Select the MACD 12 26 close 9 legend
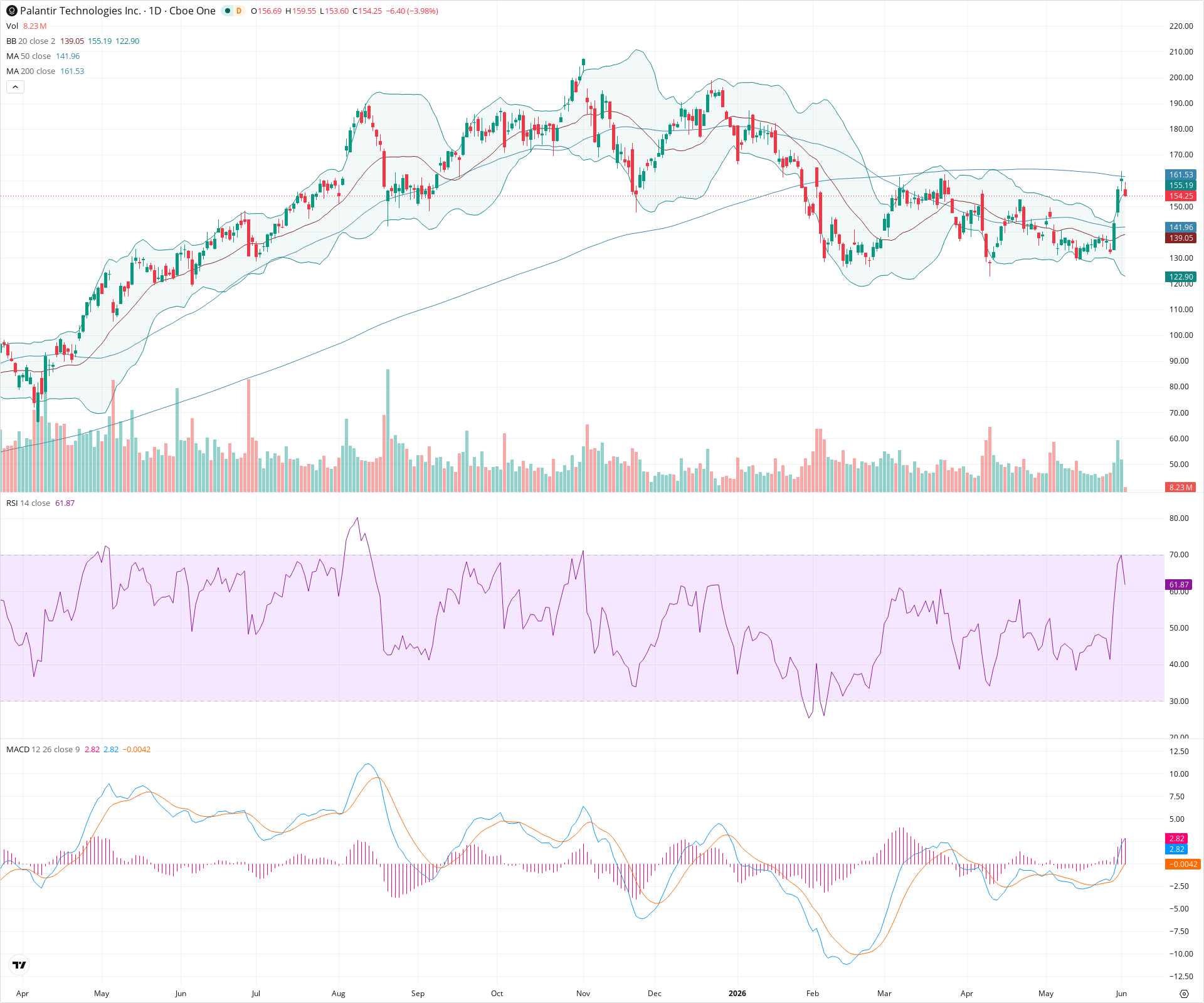The width and height of the screenshot is (1204, 1003). pos(43,749)
